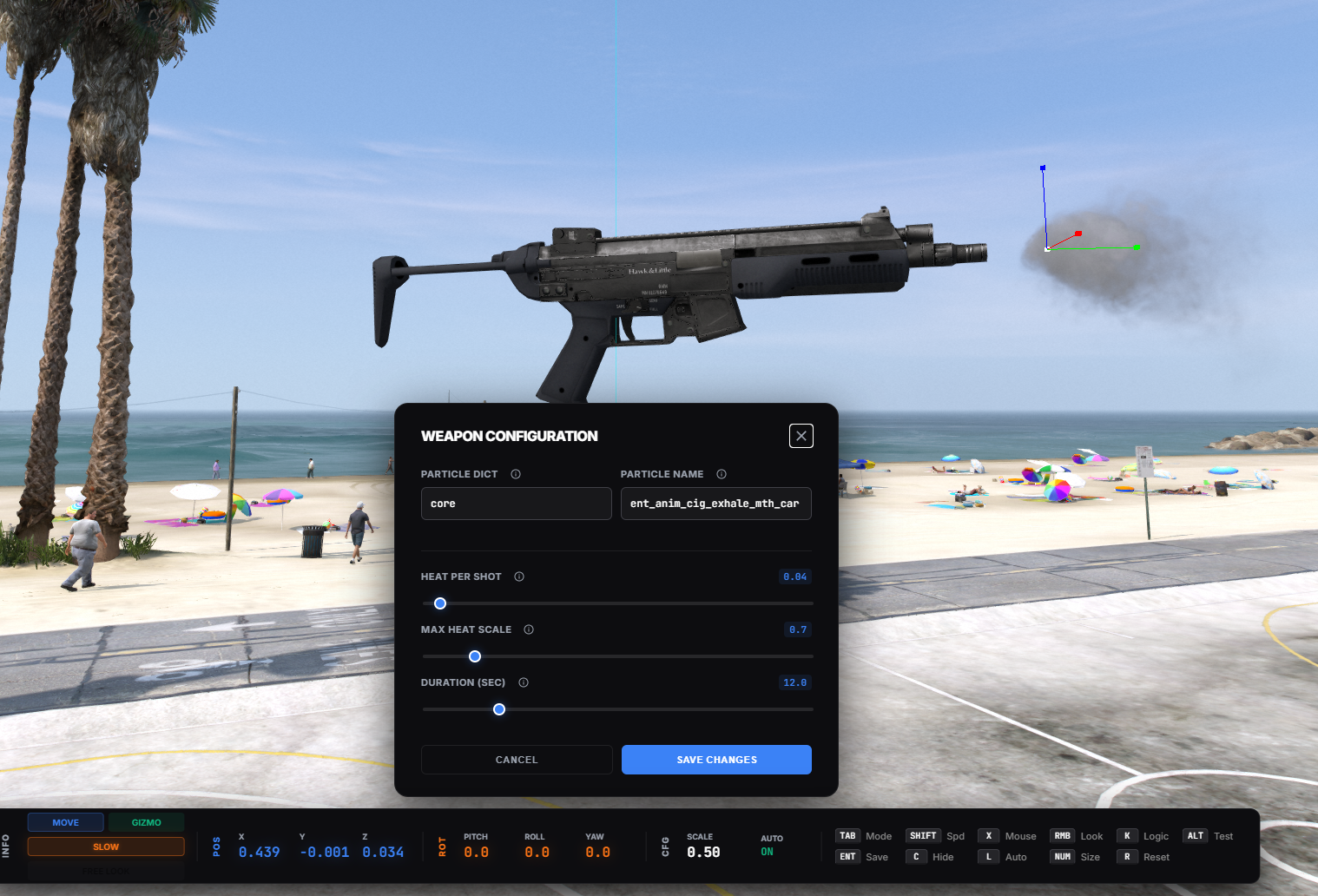This screenshot has height=896, width=1318.
Task: Click inside the Particle Dict text field
Action: (516, 504)
